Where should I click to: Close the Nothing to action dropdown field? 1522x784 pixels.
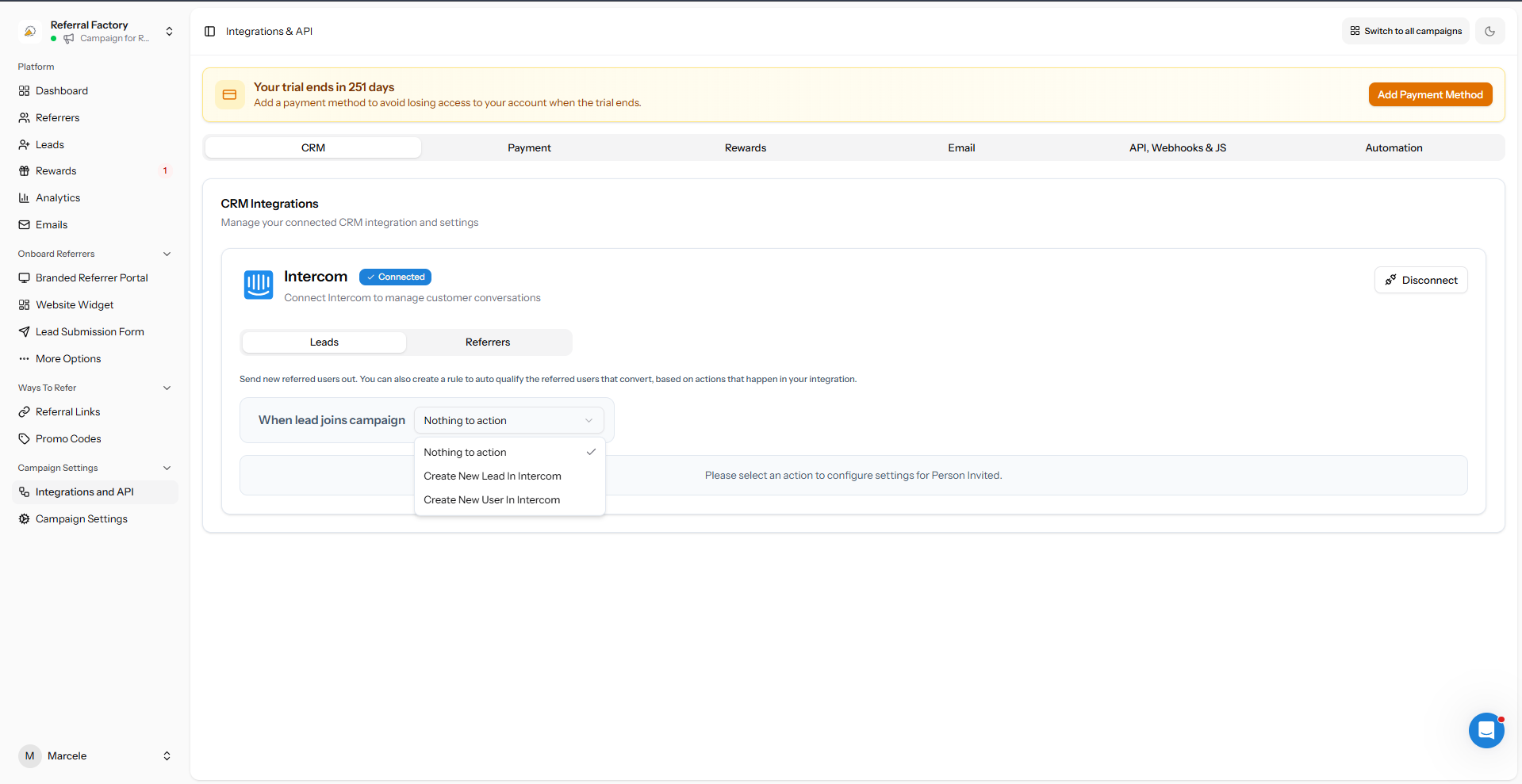[509, 421]
